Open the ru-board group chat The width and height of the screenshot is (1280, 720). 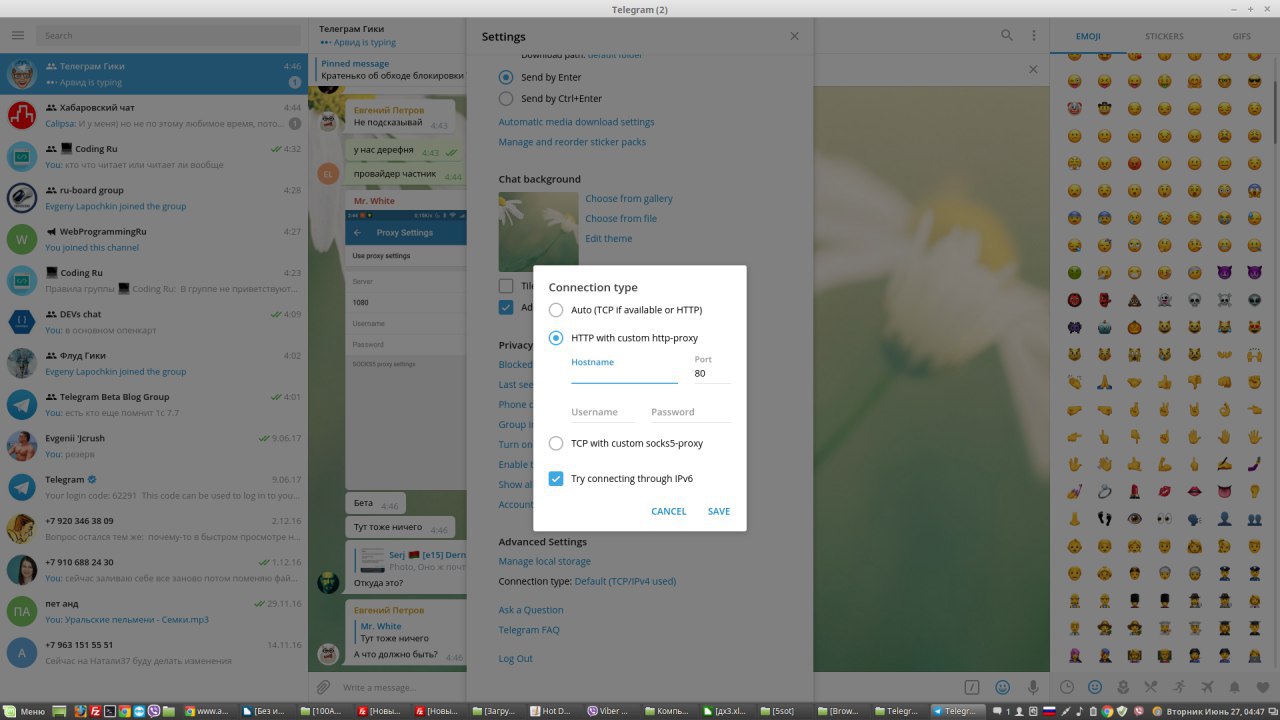(154, 198)
